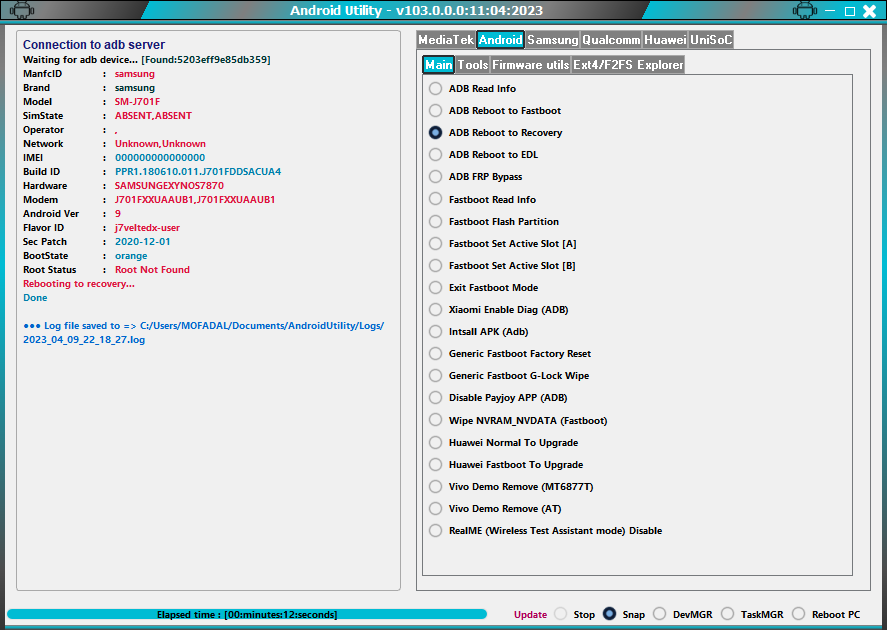Click the Build ID value PPR1.180610.011.J701FDDSACUA4
887x630 pixels.
tap(198, 172)
